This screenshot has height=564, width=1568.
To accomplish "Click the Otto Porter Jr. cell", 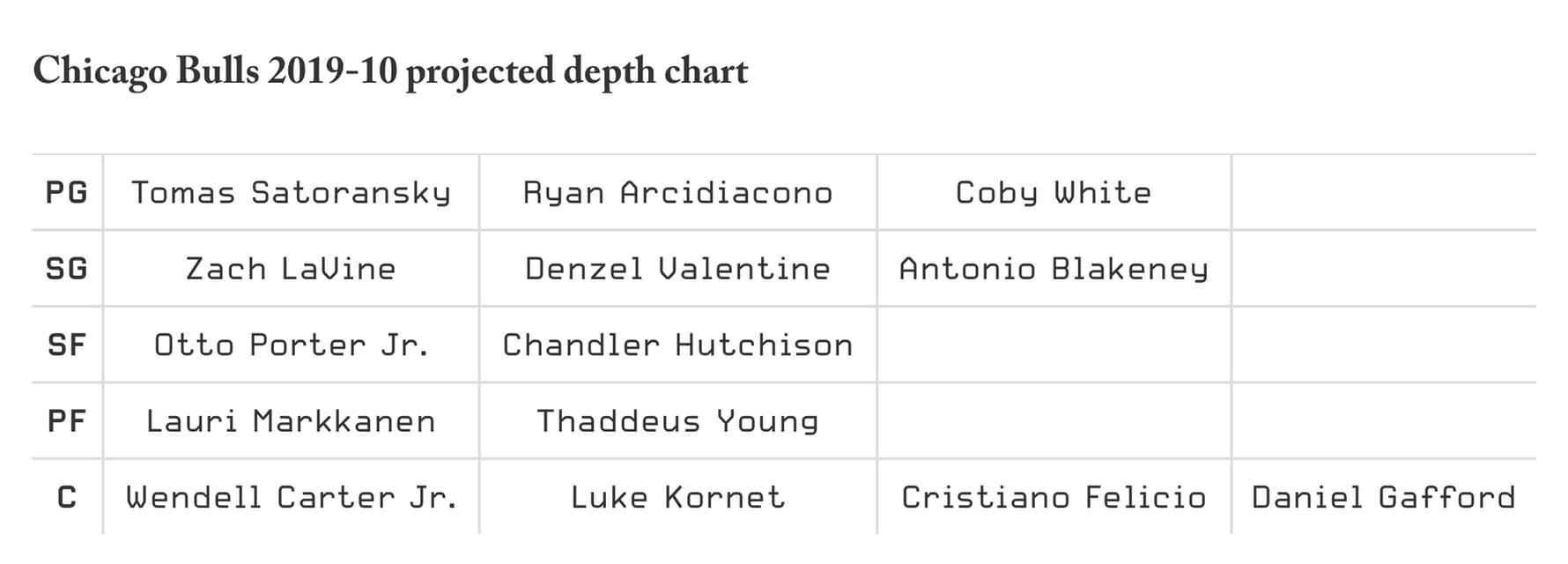I will pyautogui.click(x=292, y=345).
